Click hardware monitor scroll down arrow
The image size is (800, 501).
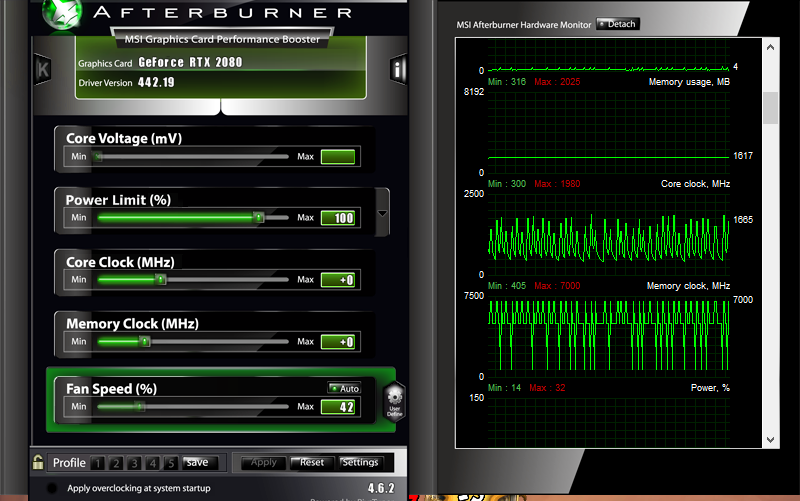click(770, 440)
